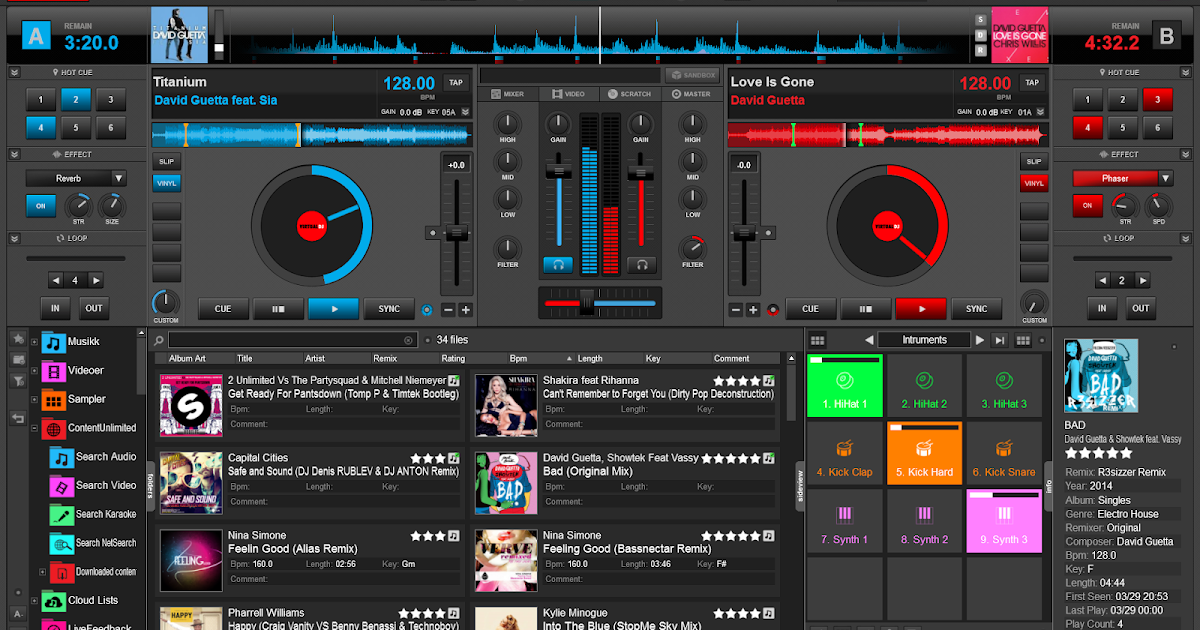Open the ContentUnlimited globe icon

(x=53, y=428)
